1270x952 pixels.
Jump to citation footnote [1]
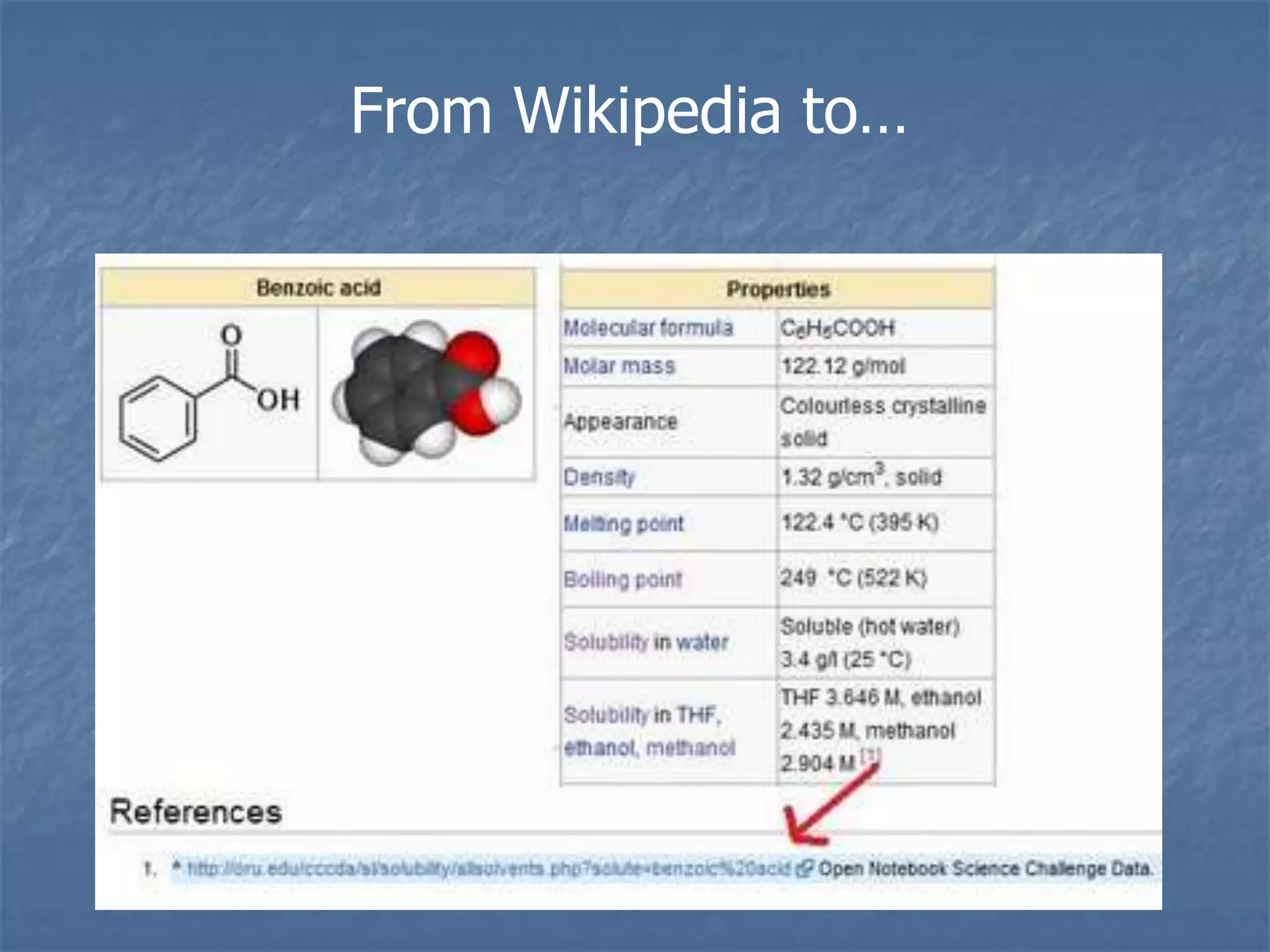[x=870, y=756]
